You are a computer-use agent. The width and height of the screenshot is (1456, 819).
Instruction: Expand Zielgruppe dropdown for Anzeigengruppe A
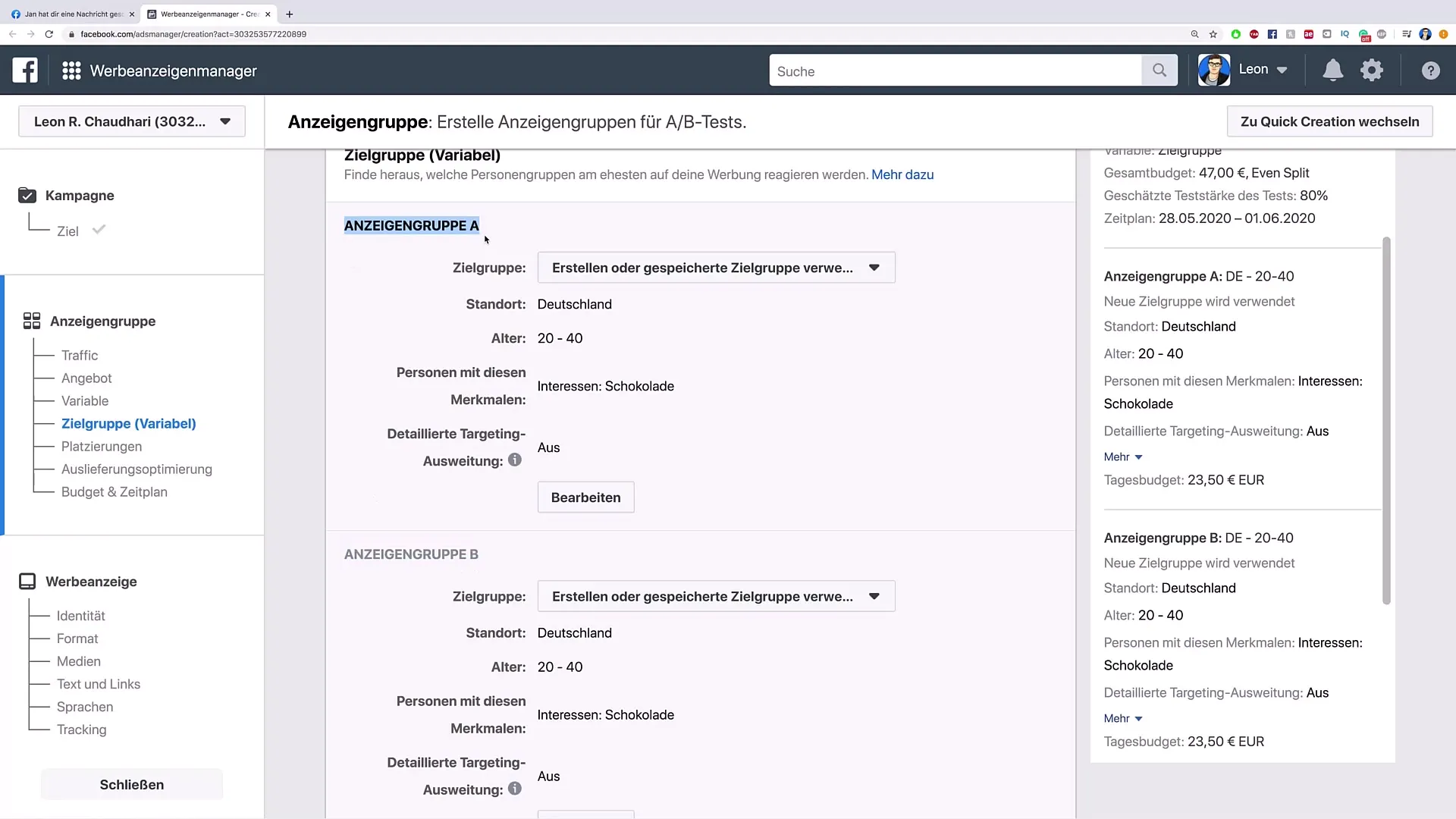873,267
